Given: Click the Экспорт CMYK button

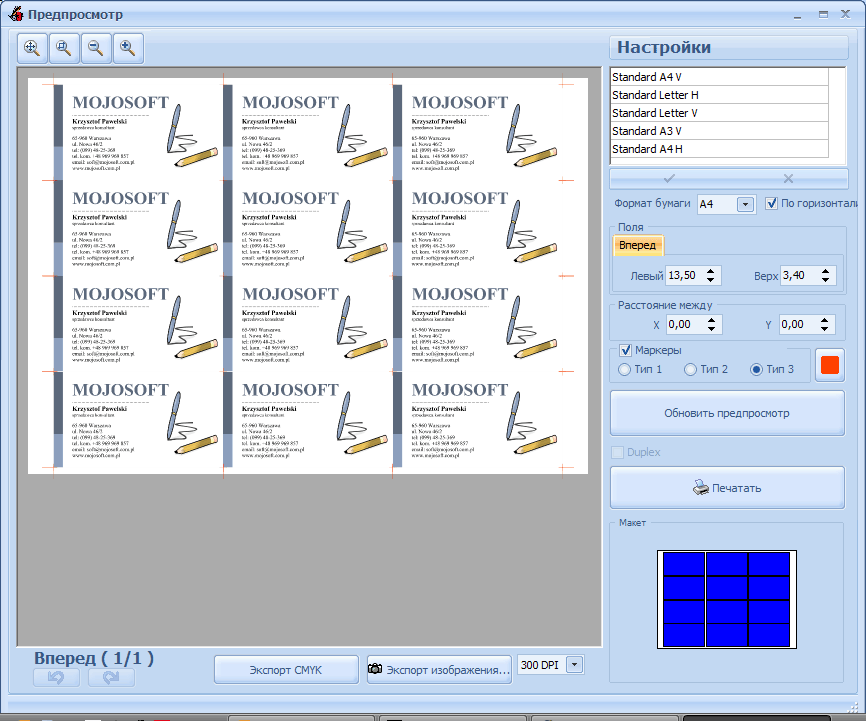Looking at the screenshot, I should (x=286, y=670).
